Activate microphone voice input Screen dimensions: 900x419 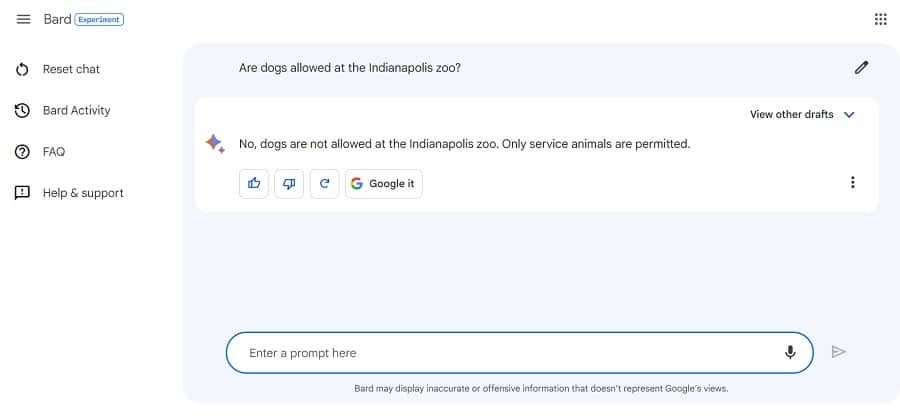pos(790,352)
